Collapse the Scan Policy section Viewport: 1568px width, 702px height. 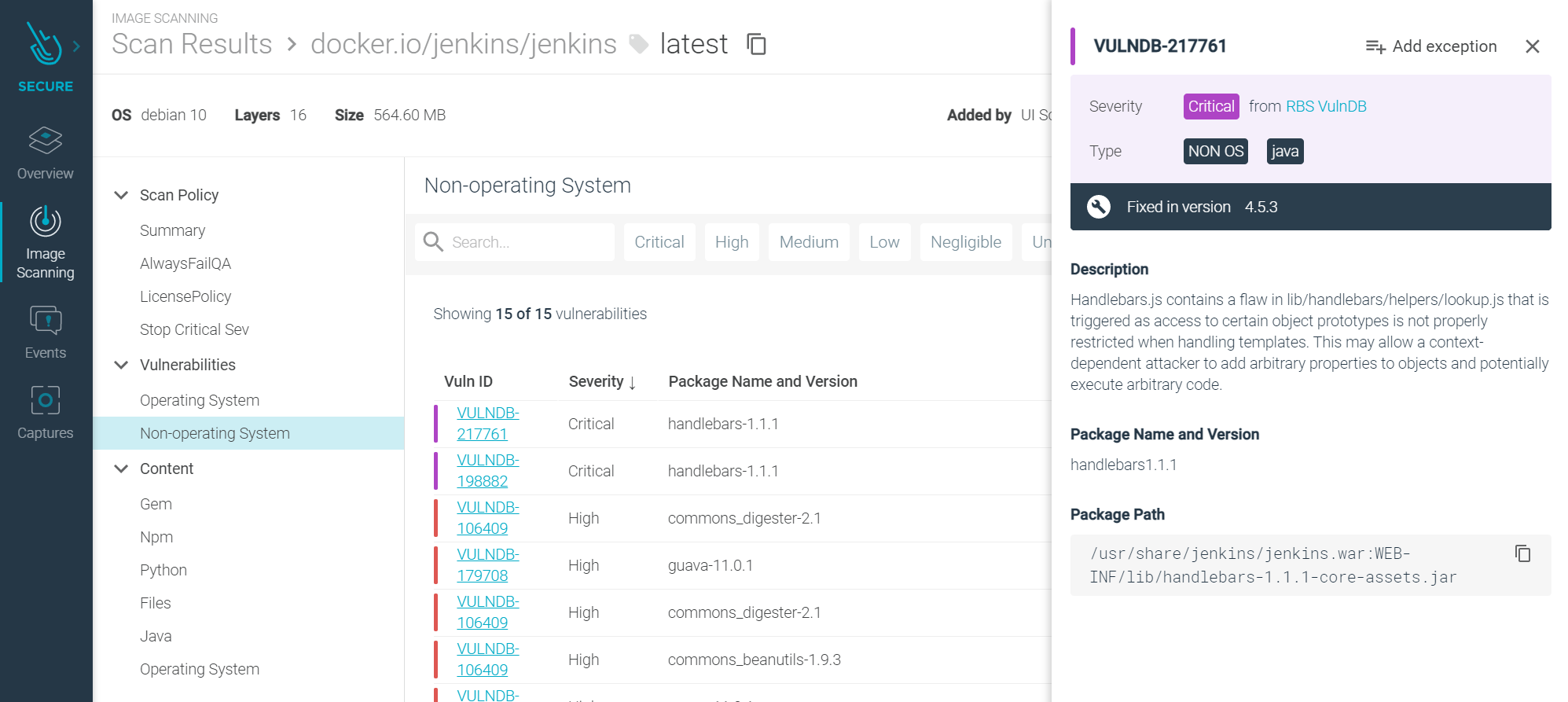click(121, 195)
